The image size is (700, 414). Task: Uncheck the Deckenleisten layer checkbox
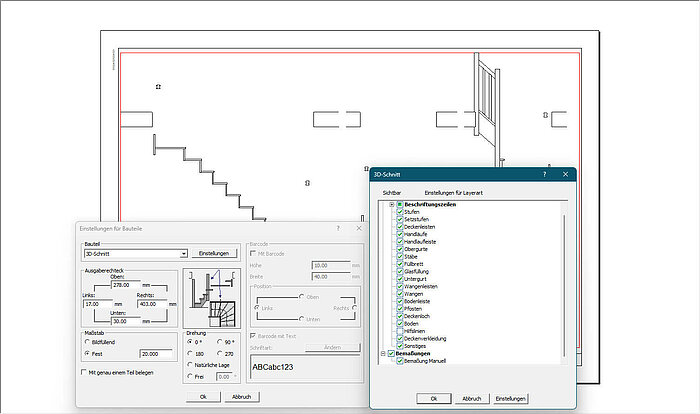pos(400,226)
